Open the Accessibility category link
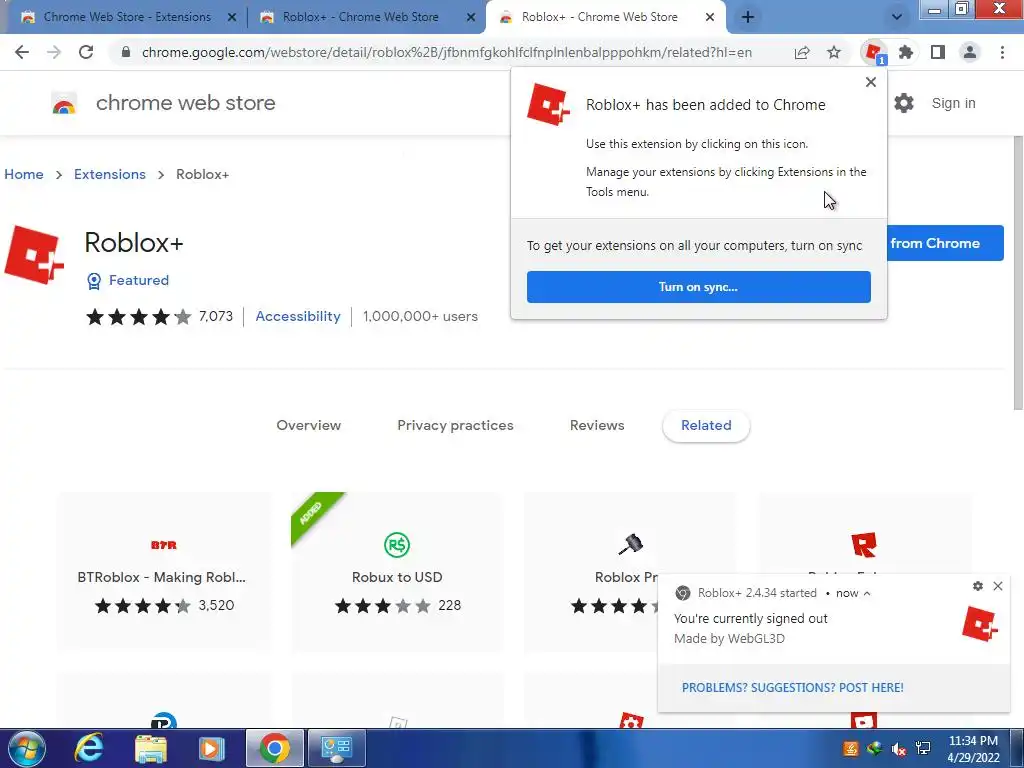 coord(298,317)
